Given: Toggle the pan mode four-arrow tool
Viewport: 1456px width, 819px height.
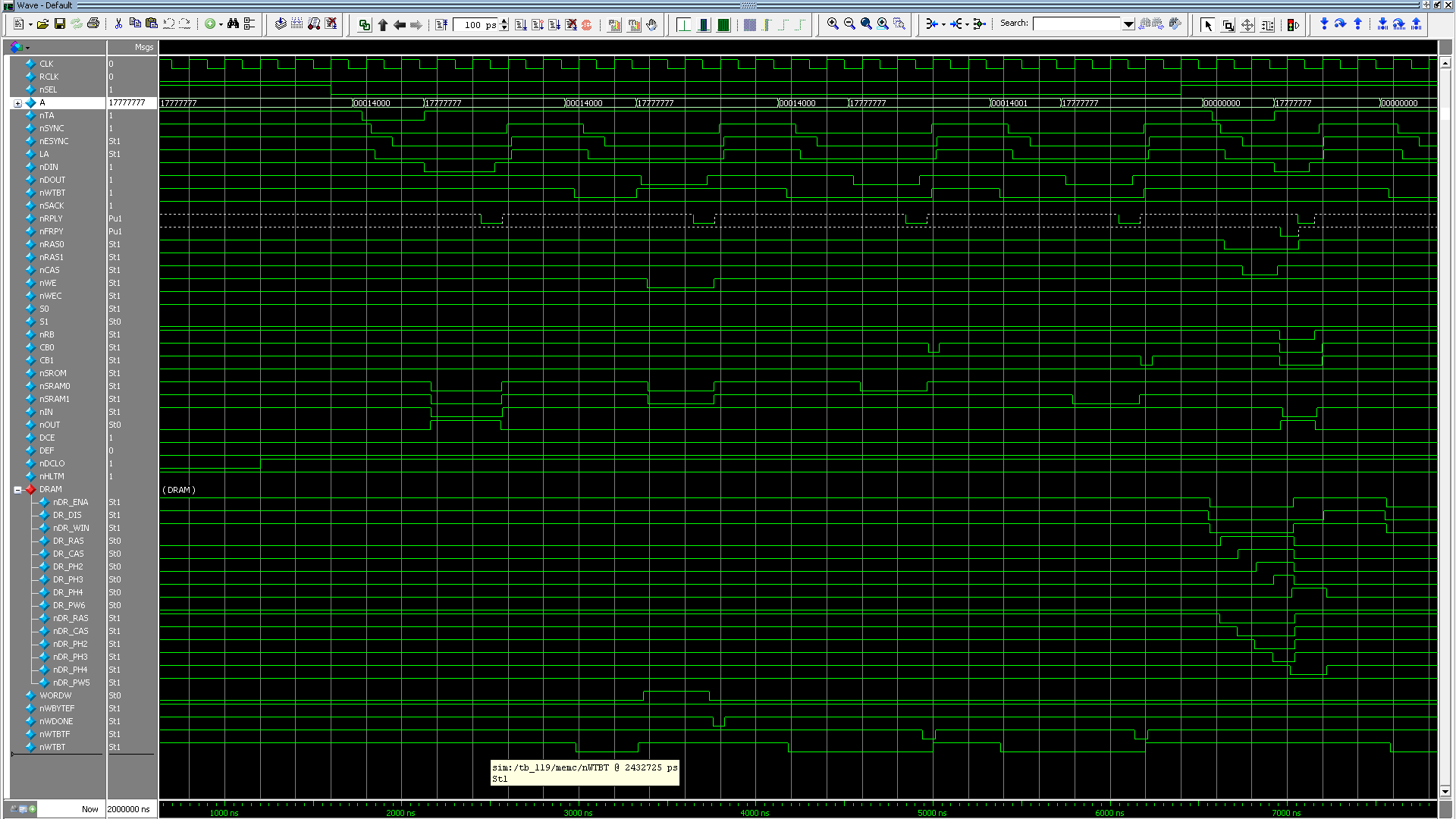Looking at the screenshot, I should (1247, 25).
